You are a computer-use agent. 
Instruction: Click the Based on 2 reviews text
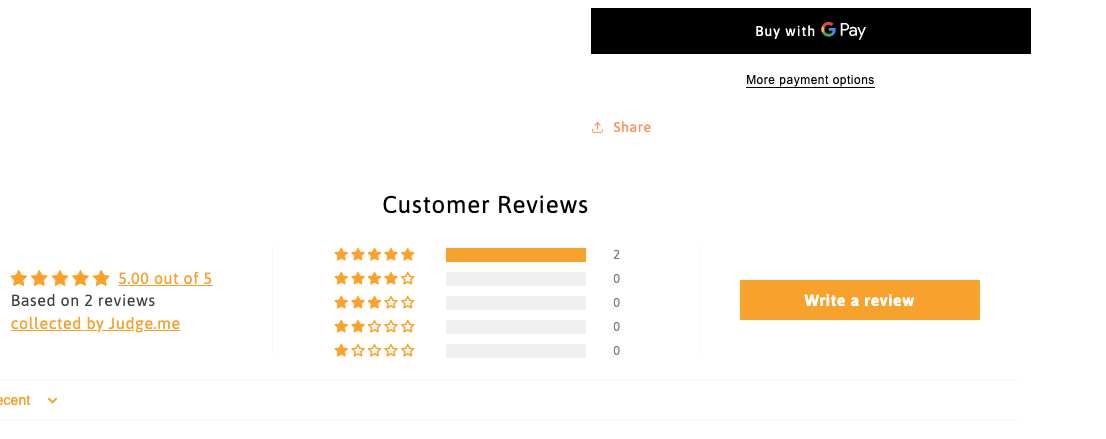coord(83,301)
